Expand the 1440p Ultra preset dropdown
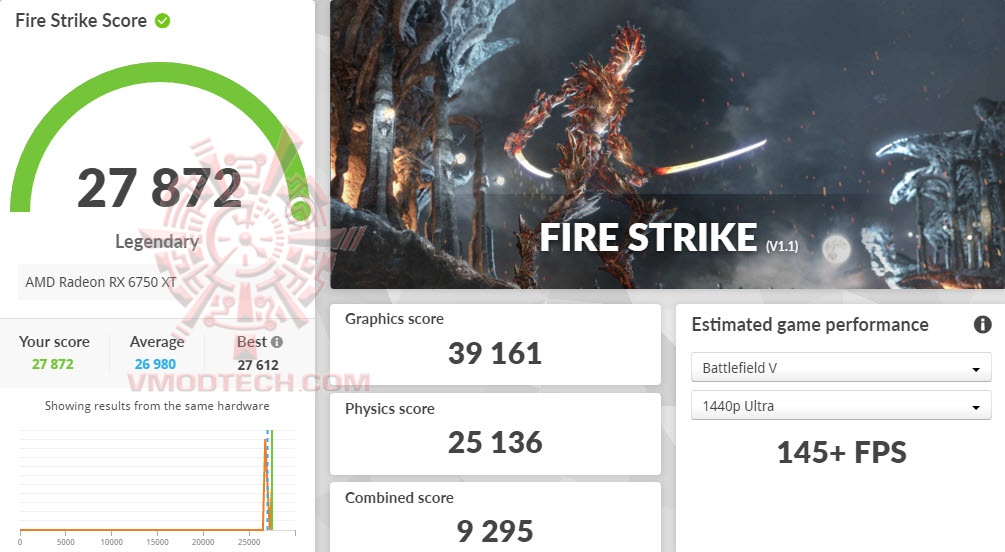This screenshot has height=552, width=1005. click(x=840, y=406)
